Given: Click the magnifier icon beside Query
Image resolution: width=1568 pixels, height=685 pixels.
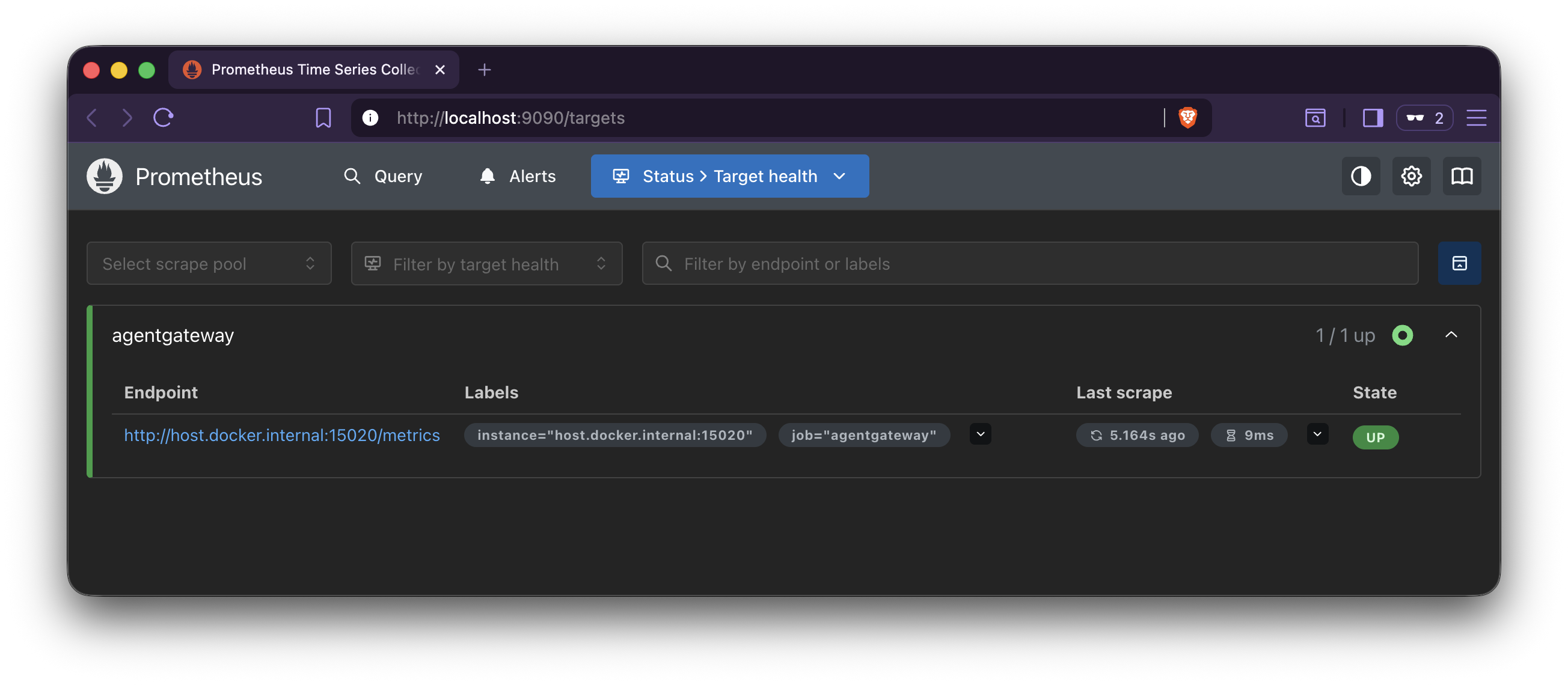Looking at the screenshot, I should point(352,177).
